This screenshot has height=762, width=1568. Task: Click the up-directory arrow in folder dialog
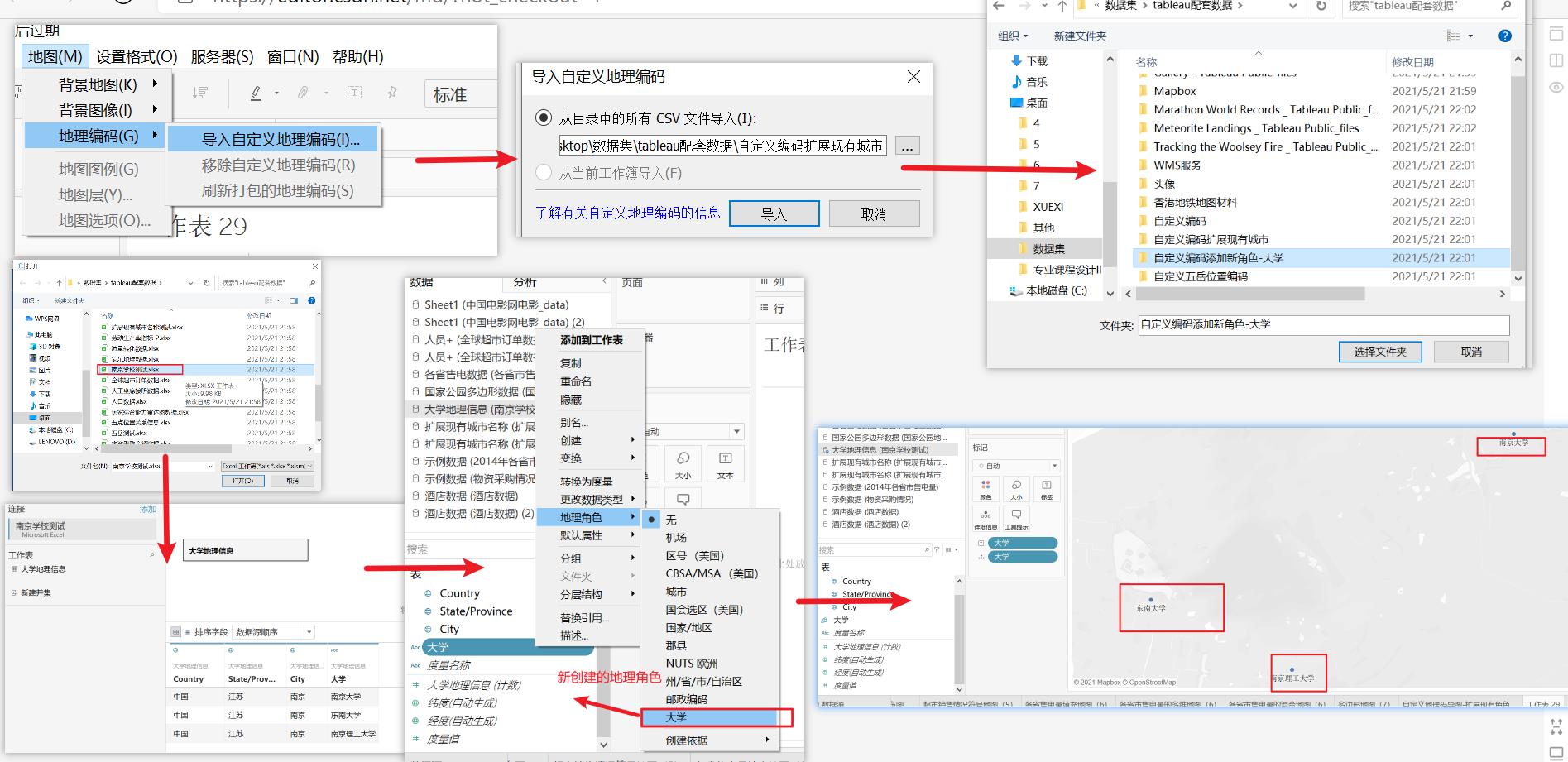tap(1062, 7)
